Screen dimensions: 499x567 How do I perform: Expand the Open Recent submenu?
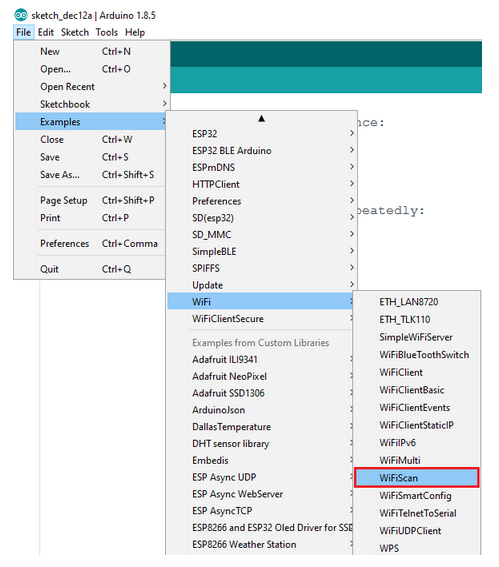(x=90, y=87)
